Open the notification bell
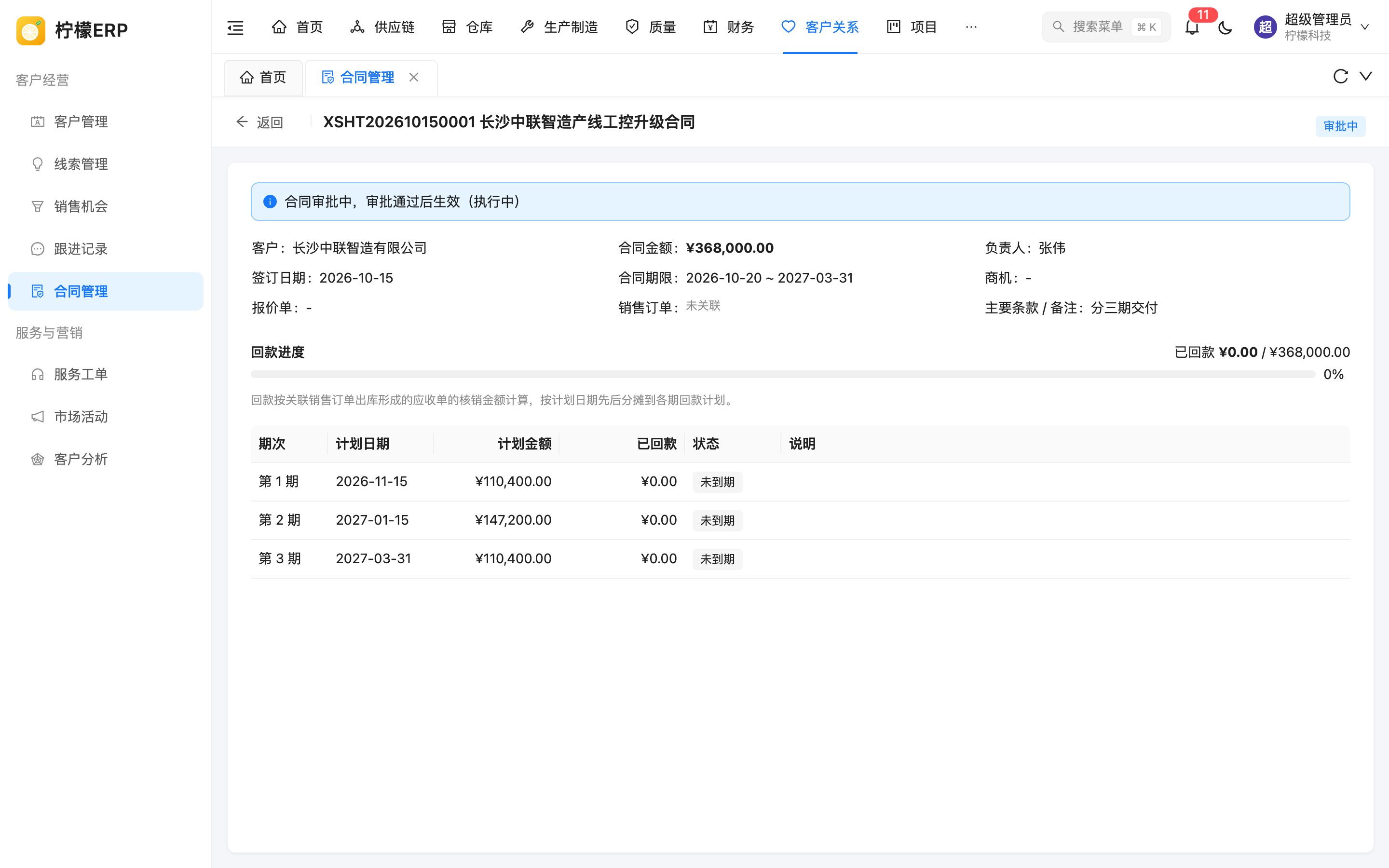 tap(1192, 27)
